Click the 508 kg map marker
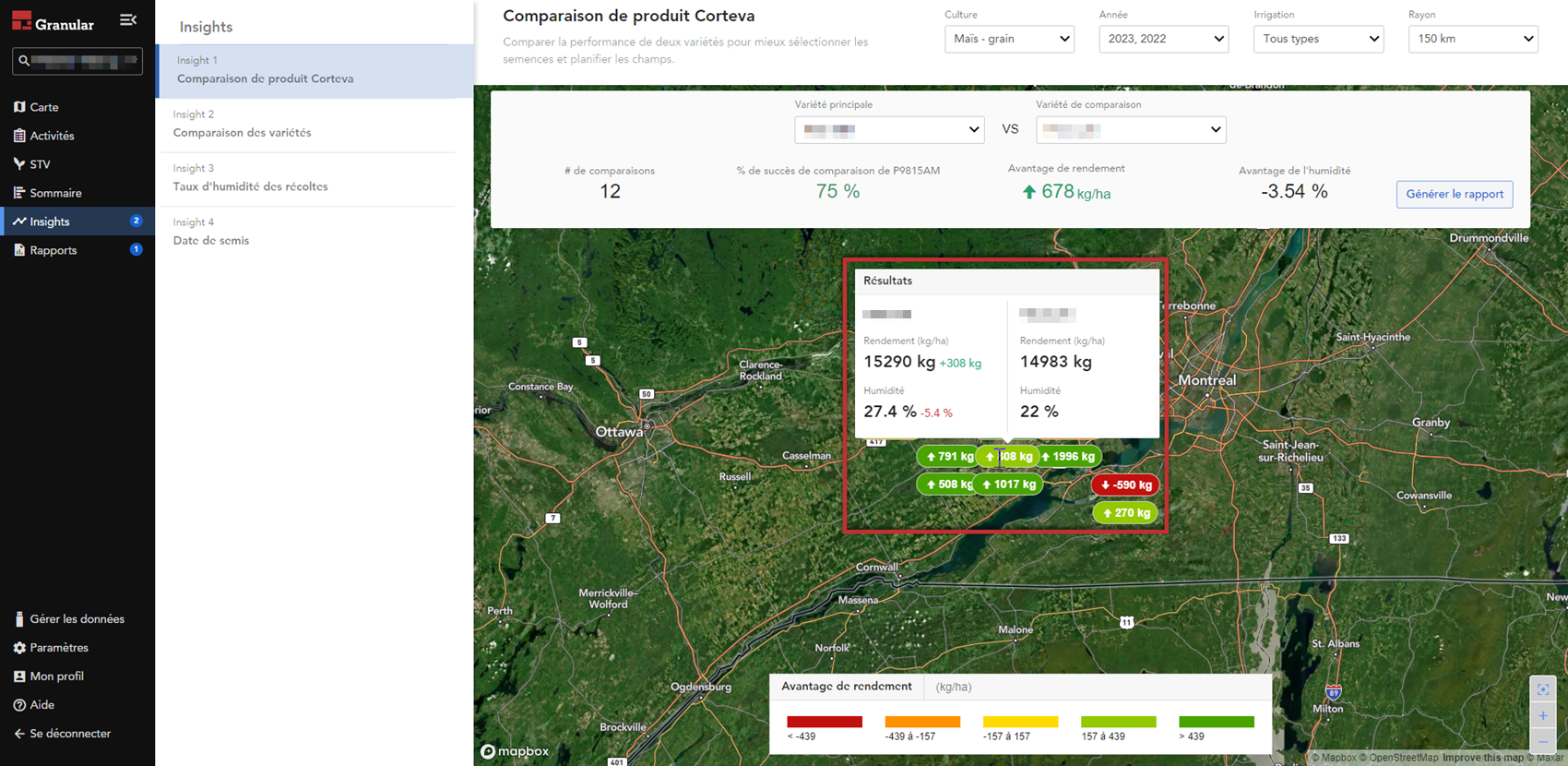Viewport: 1568px width, 766px height. click(x=947, y=484)
